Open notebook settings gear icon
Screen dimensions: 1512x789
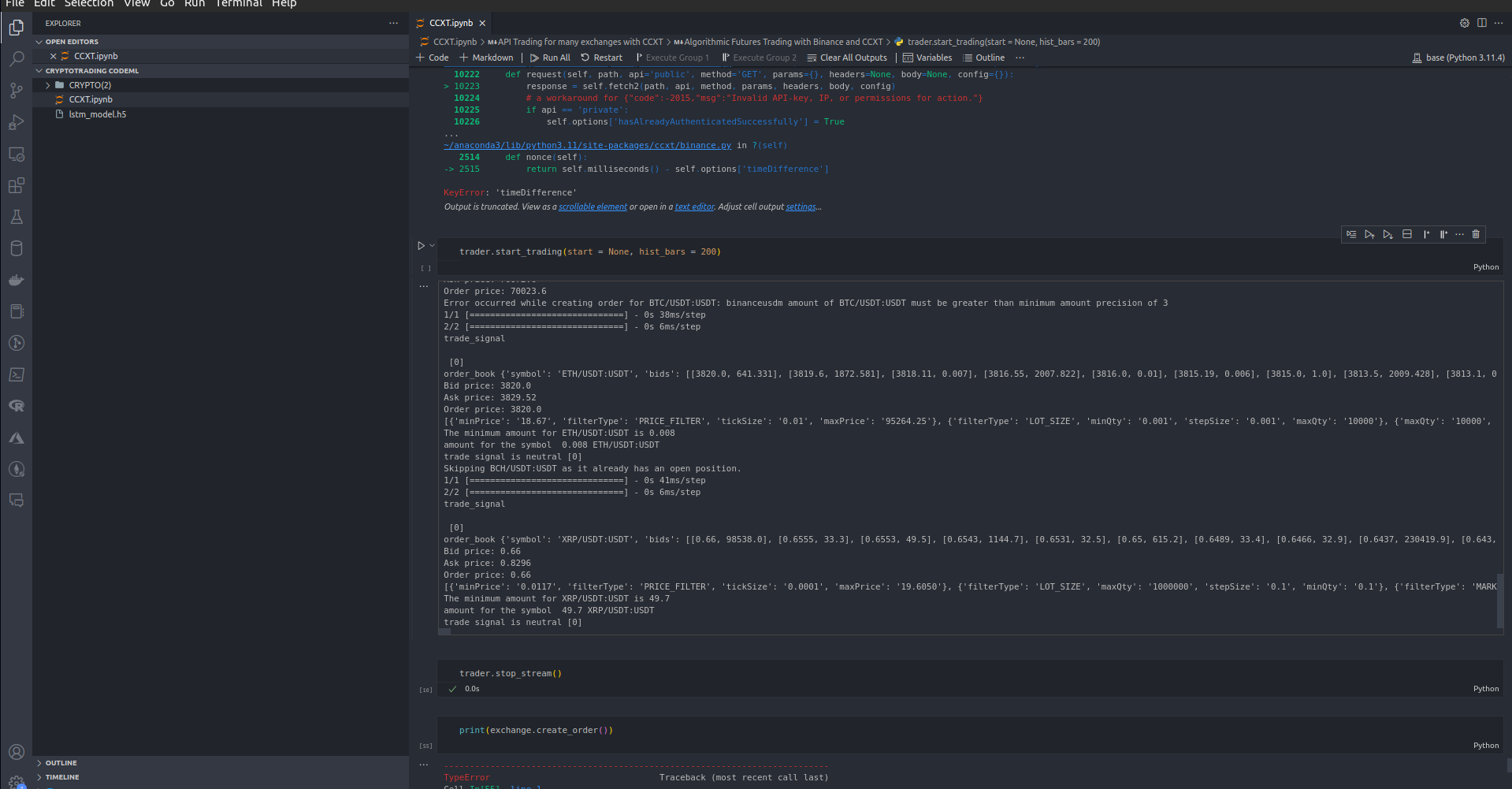pos(1464,23)
